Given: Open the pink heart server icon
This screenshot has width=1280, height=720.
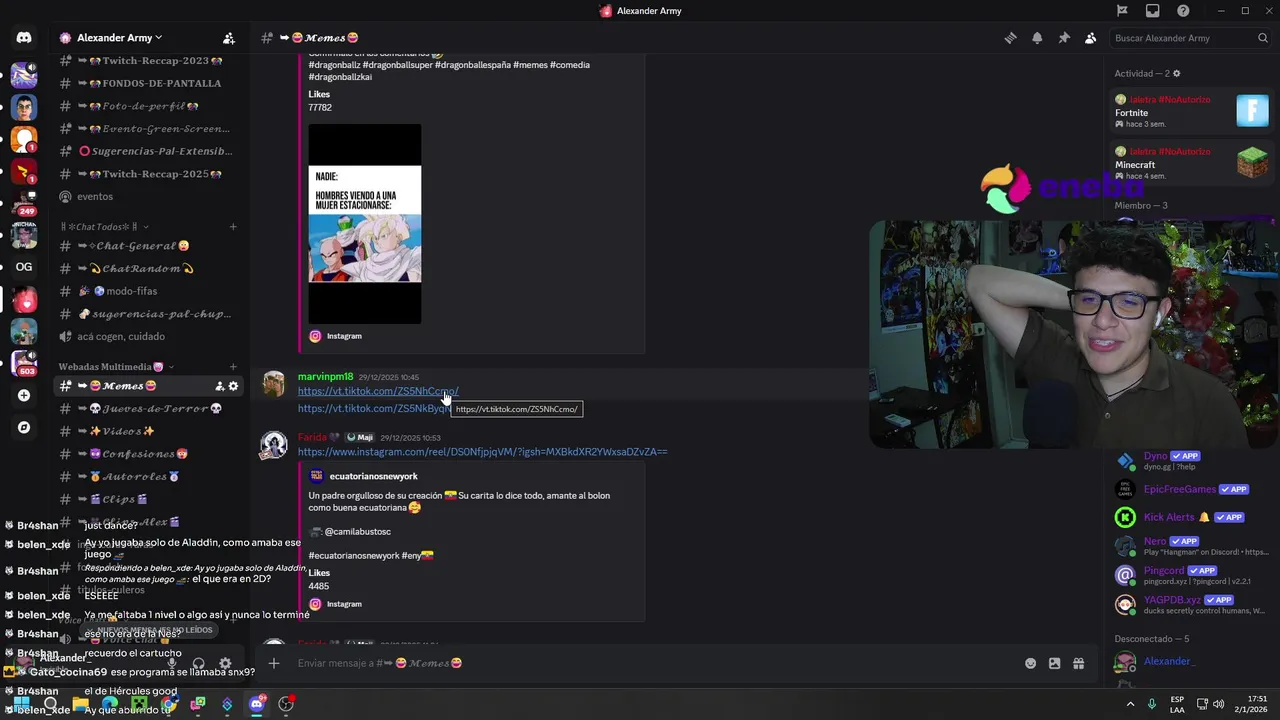Looking at the screenshot, I should click(24, 299).
